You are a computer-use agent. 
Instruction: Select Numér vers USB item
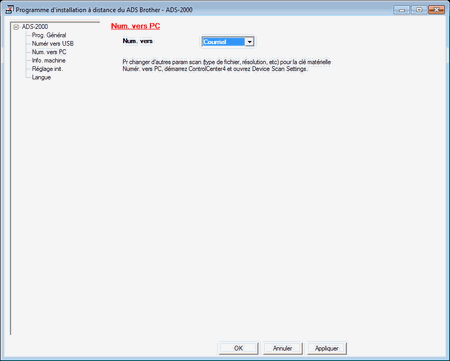point(53,44)
